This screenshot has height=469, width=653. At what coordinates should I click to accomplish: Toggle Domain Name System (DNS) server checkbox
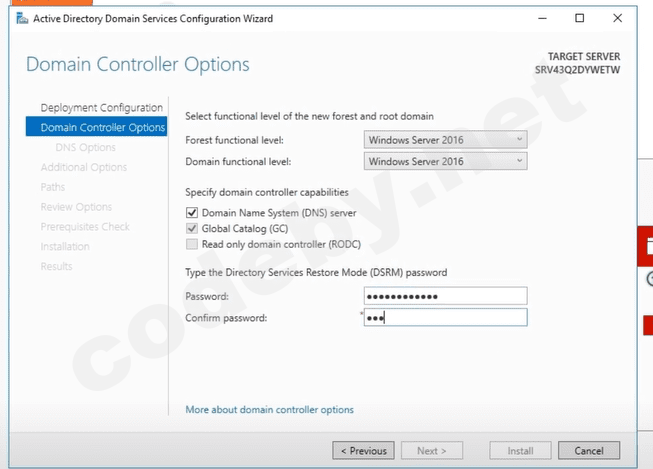coord(192,213)
